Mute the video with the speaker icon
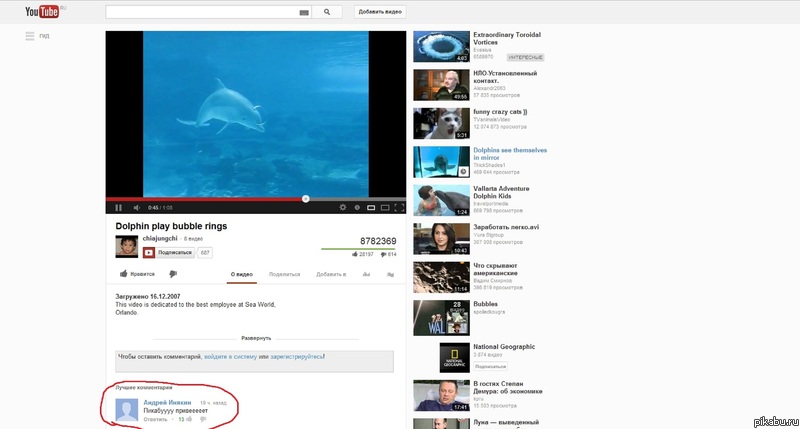This screenshot has height=429, width=800. [x=135, y=208]
